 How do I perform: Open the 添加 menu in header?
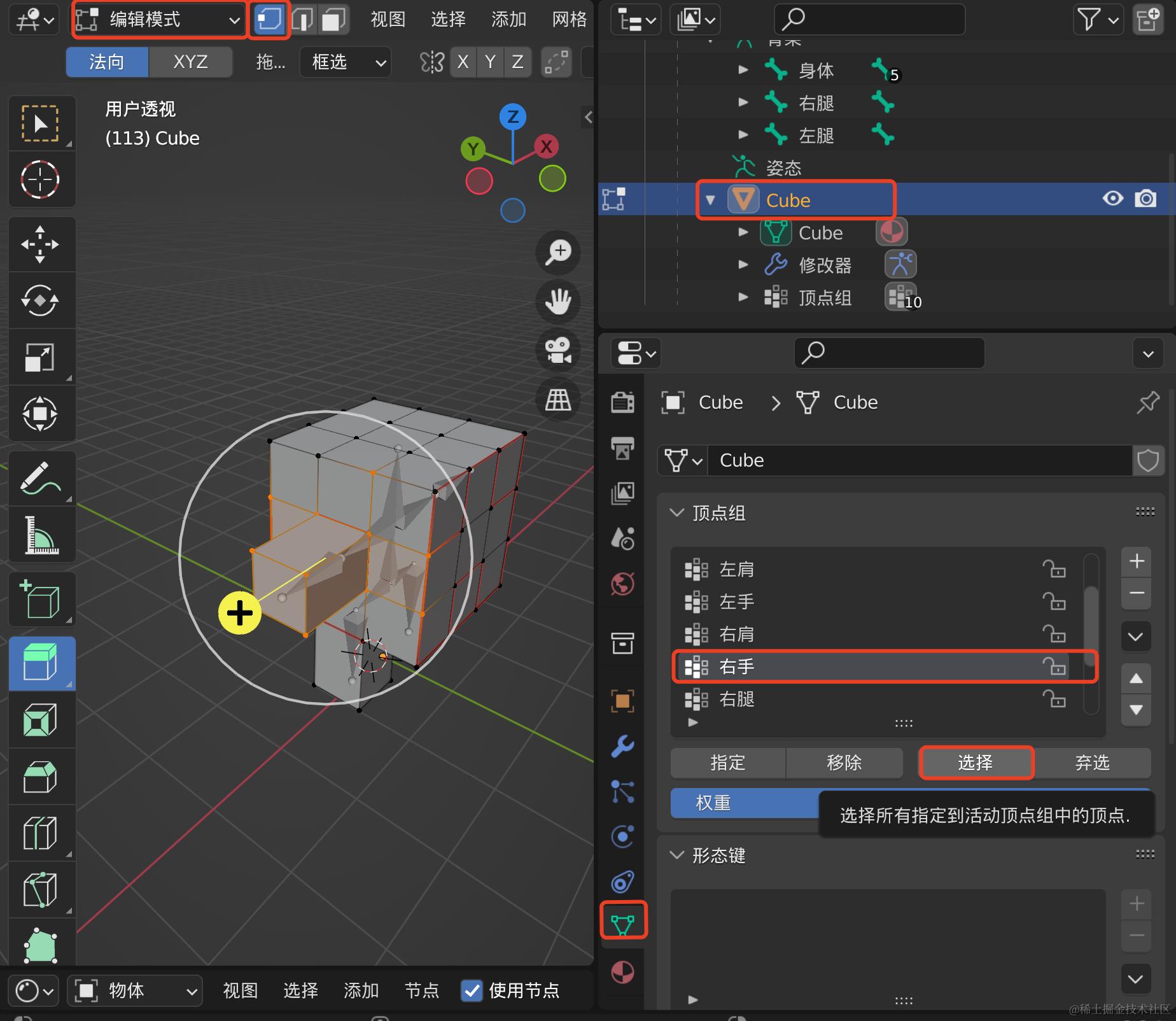(x=508, y=20)
